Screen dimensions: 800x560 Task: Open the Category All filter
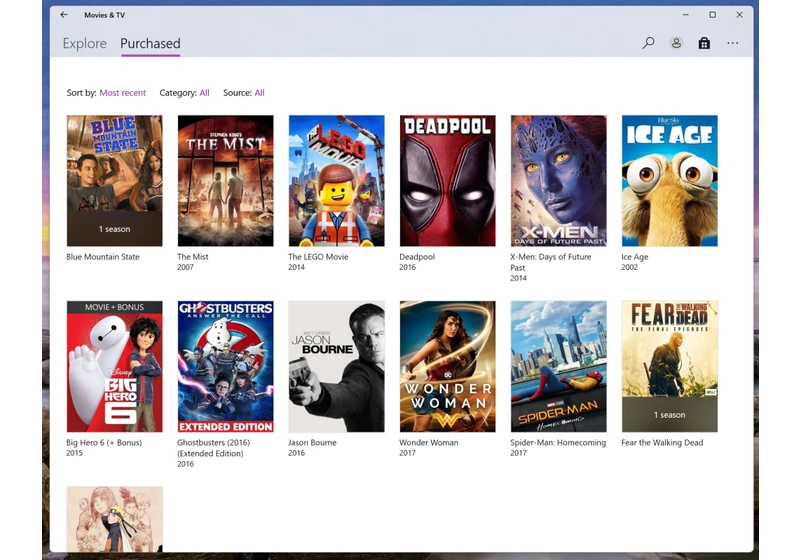click(205, 93)
